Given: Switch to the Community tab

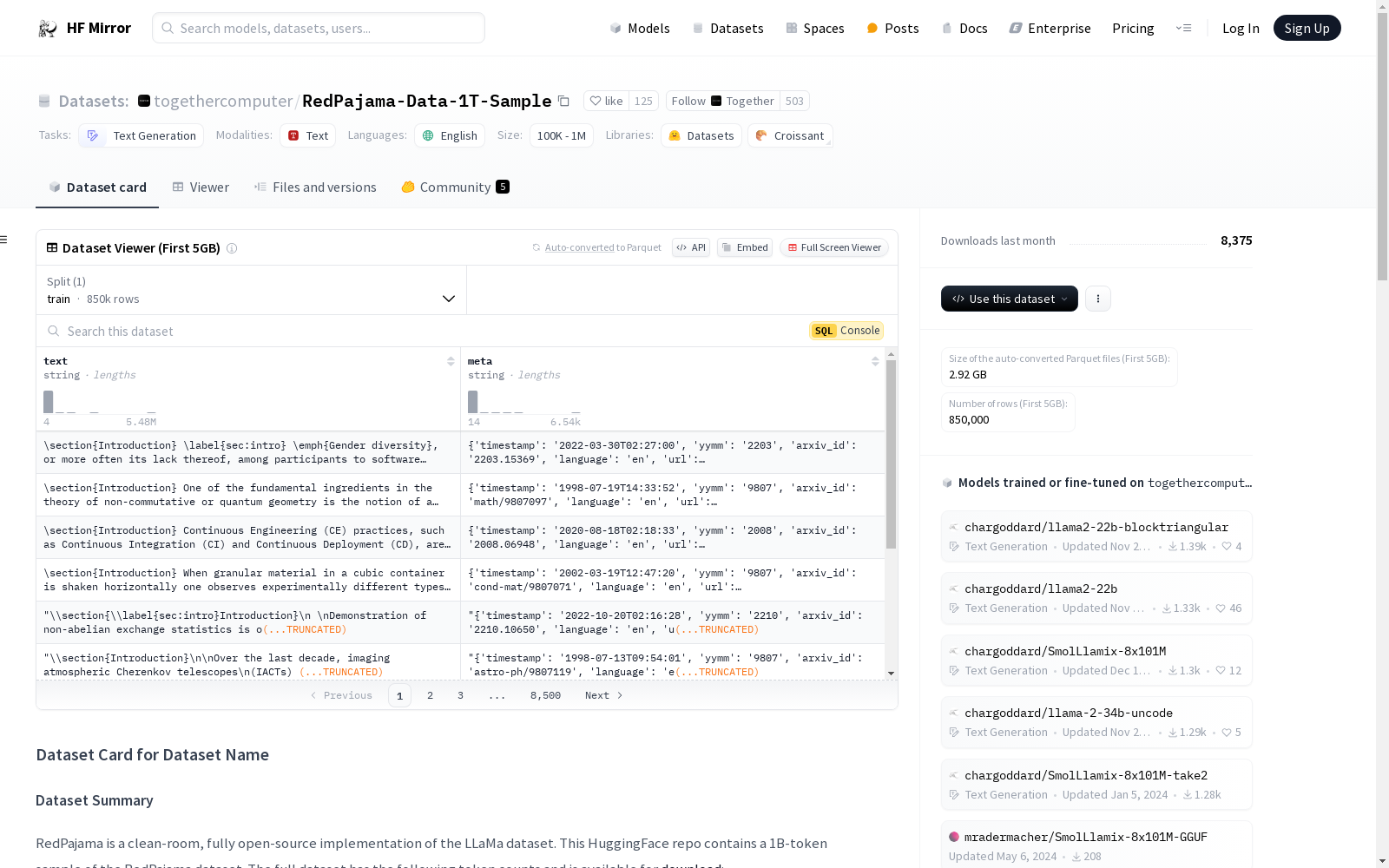Looking at the screenshot, I should pos(455,187).
